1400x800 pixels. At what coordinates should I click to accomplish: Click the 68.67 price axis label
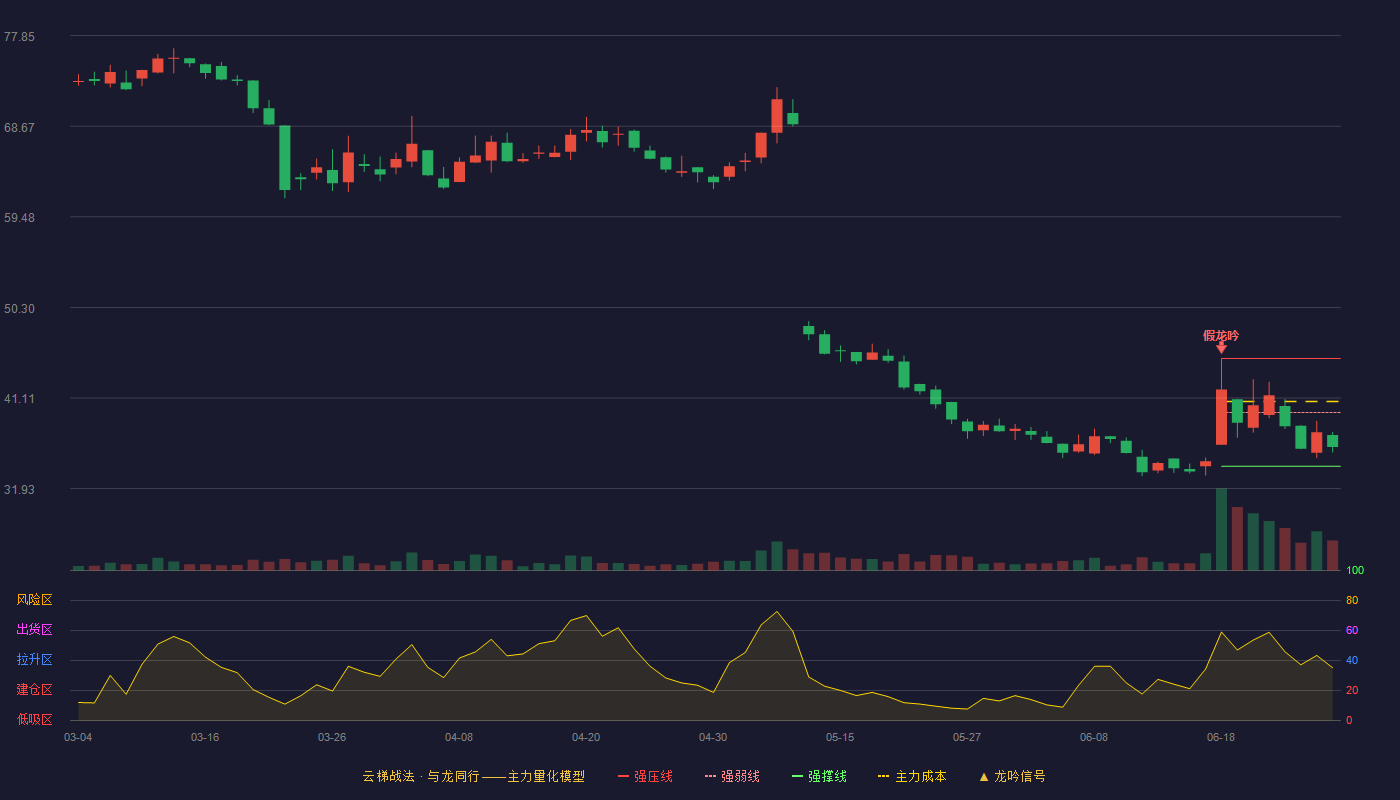[19, 128]
